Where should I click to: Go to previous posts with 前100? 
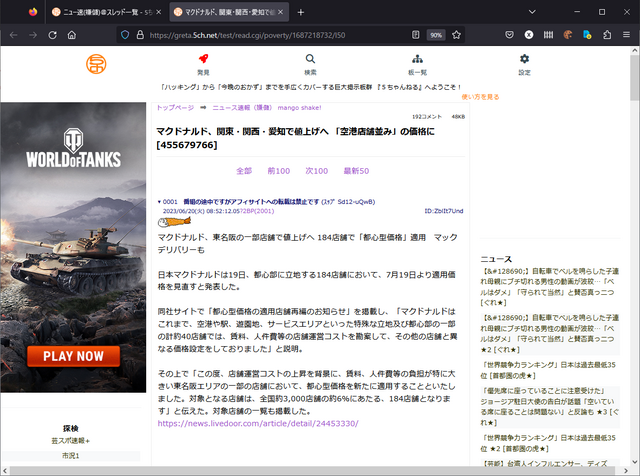[x=279, y=171]
